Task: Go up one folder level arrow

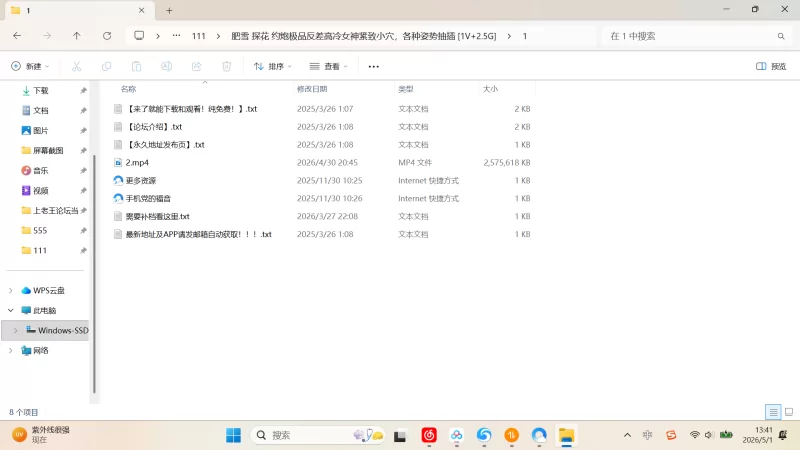Action: (x=77, y=36)
